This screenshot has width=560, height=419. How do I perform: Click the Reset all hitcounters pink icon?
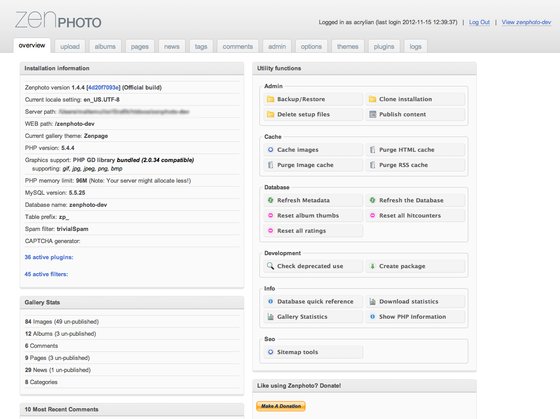[372, 215]
